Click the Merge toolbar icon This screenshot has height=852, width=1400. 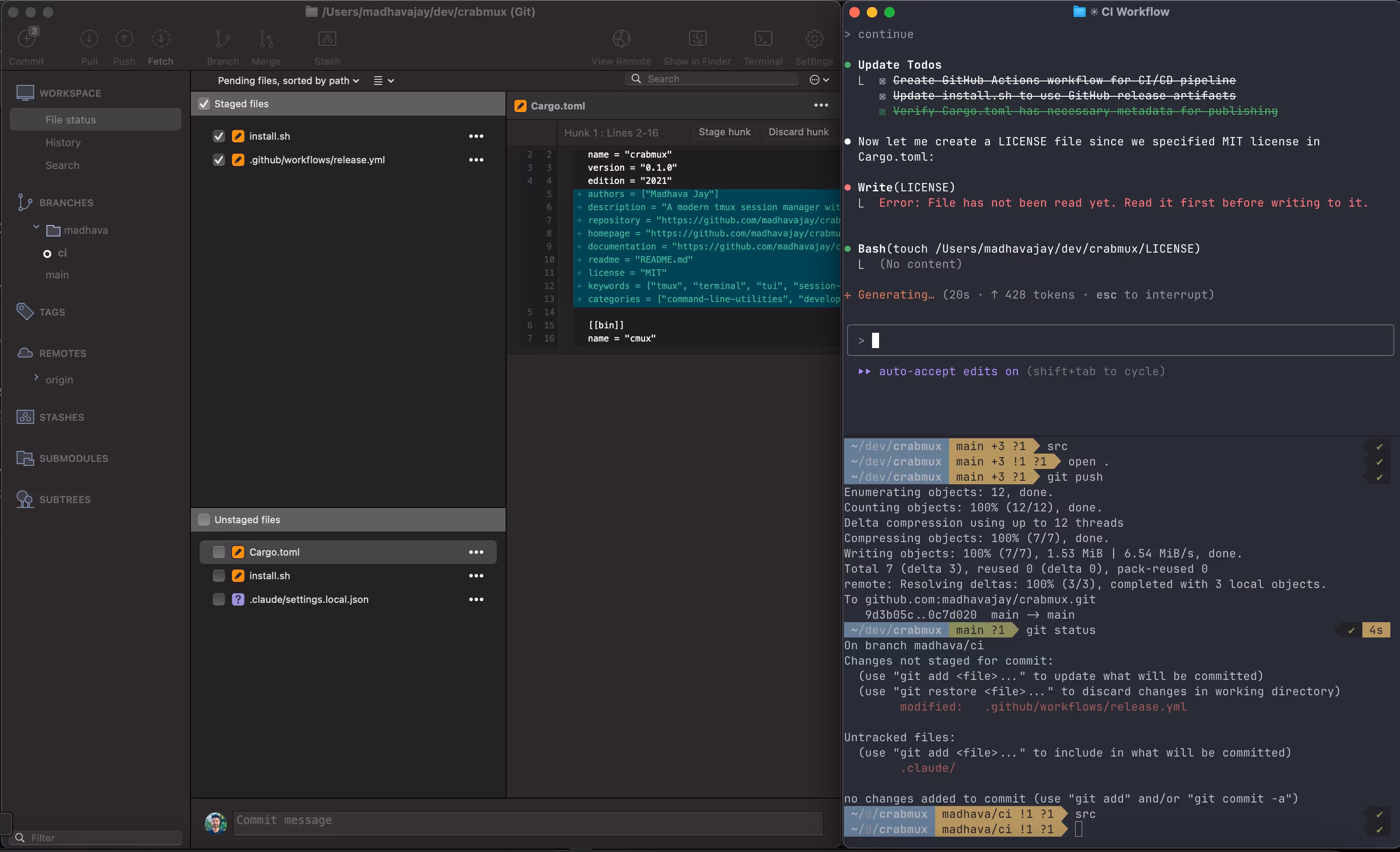(x=265, y=39)
